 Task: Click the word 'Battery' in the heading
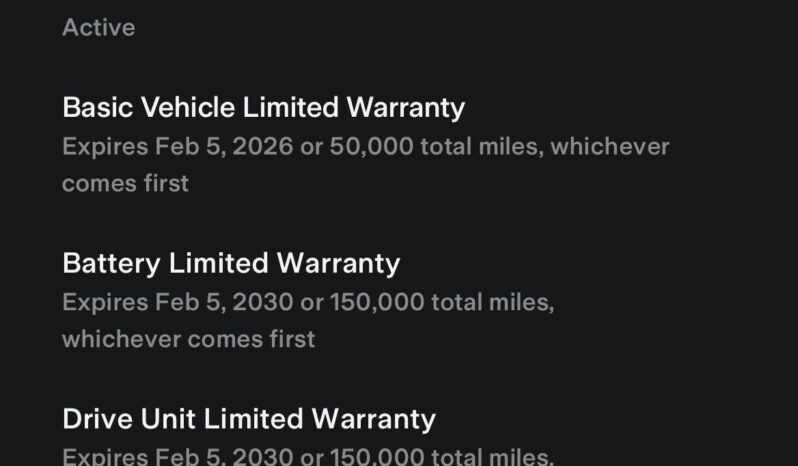(111, 264)
